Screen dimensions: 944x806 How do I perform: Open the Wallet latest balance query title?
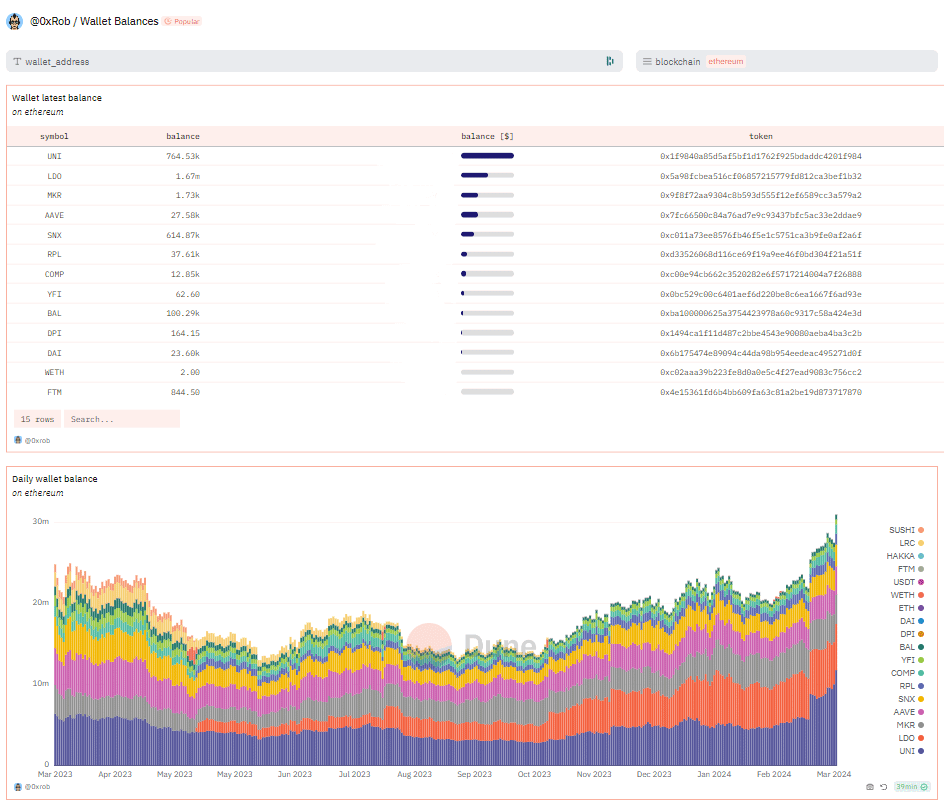tap(57, 98)
